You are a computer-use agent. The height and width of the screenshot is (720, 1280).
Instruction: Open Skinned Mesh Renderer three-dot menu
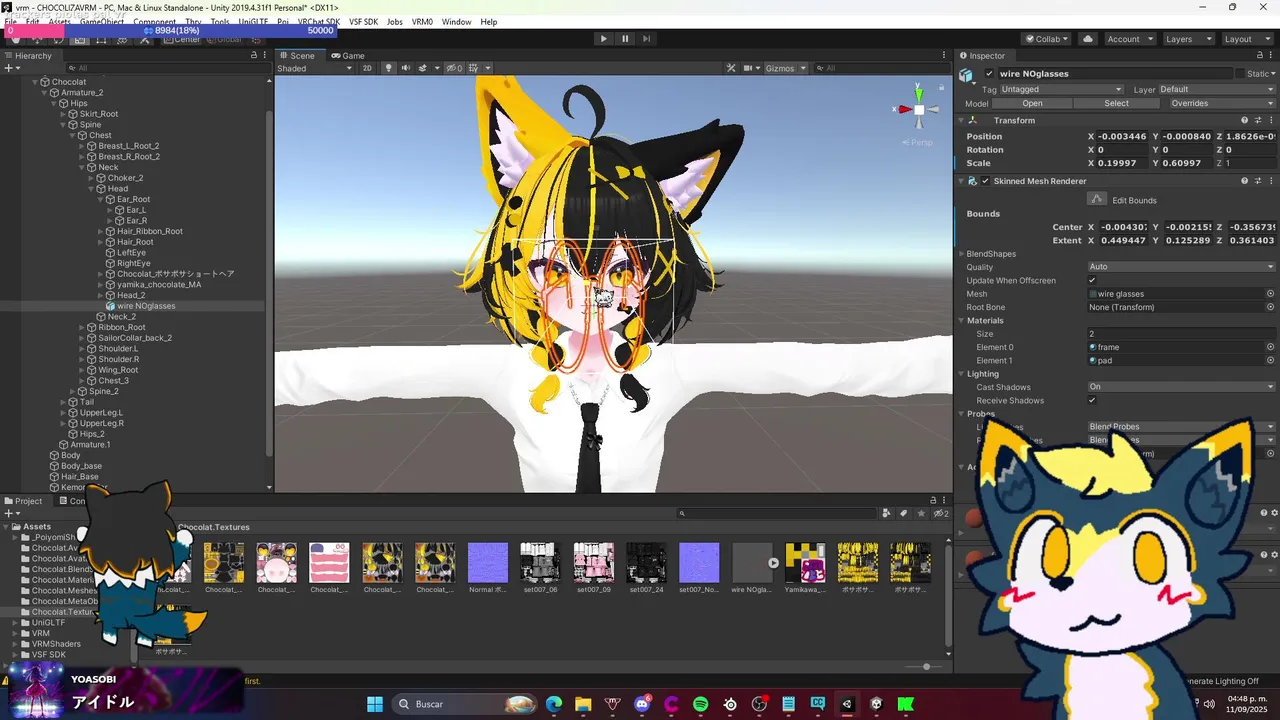click(x=1271, y=181)
